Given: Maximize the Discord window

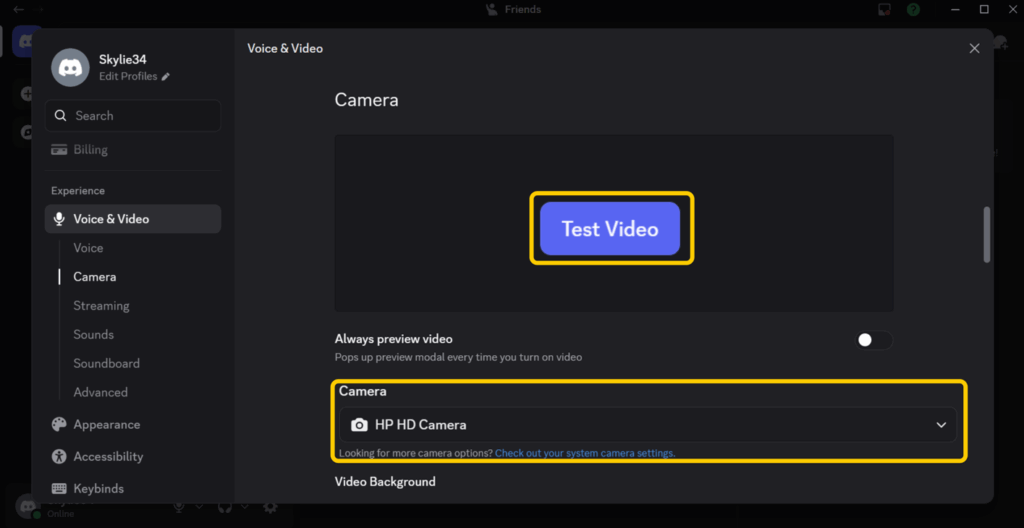Looking at the screenshot, I should coord(984,9).
